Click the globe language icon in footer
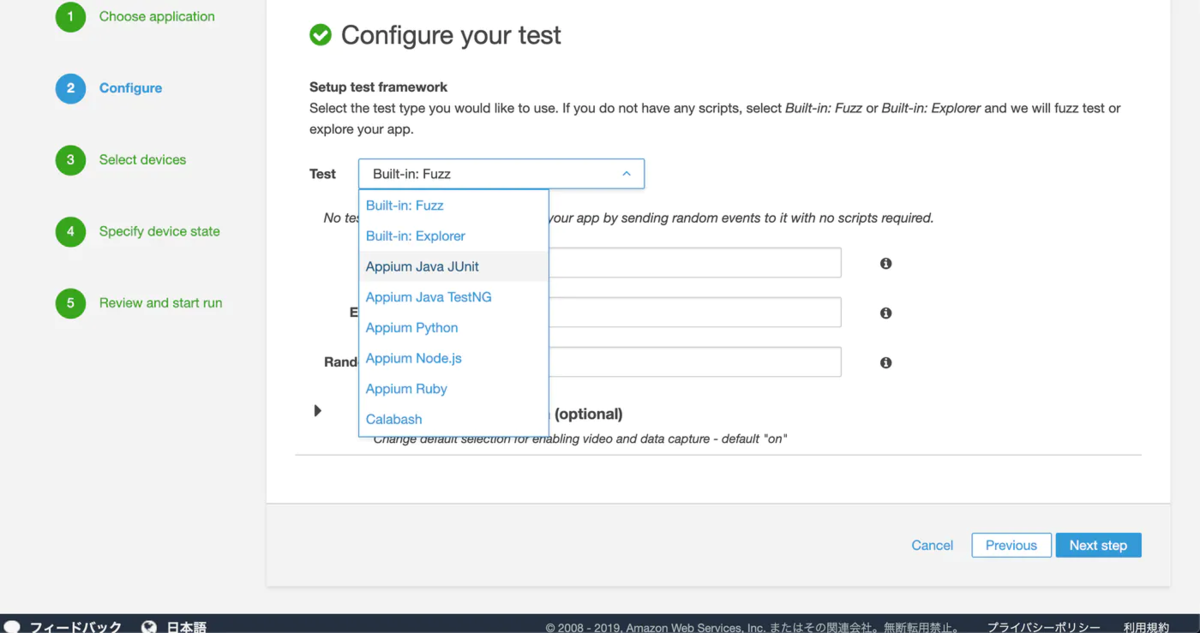Image resolution: width=1200 pixels, height=633 pixels. tap(149, 627)
